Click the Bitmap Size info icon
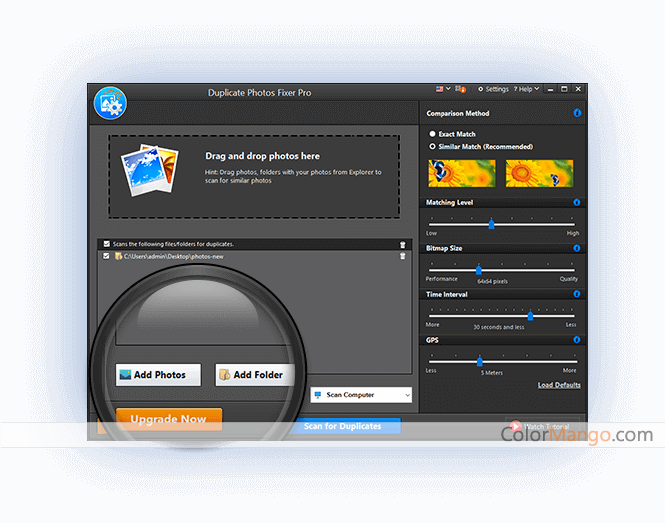 click(577, 248)
